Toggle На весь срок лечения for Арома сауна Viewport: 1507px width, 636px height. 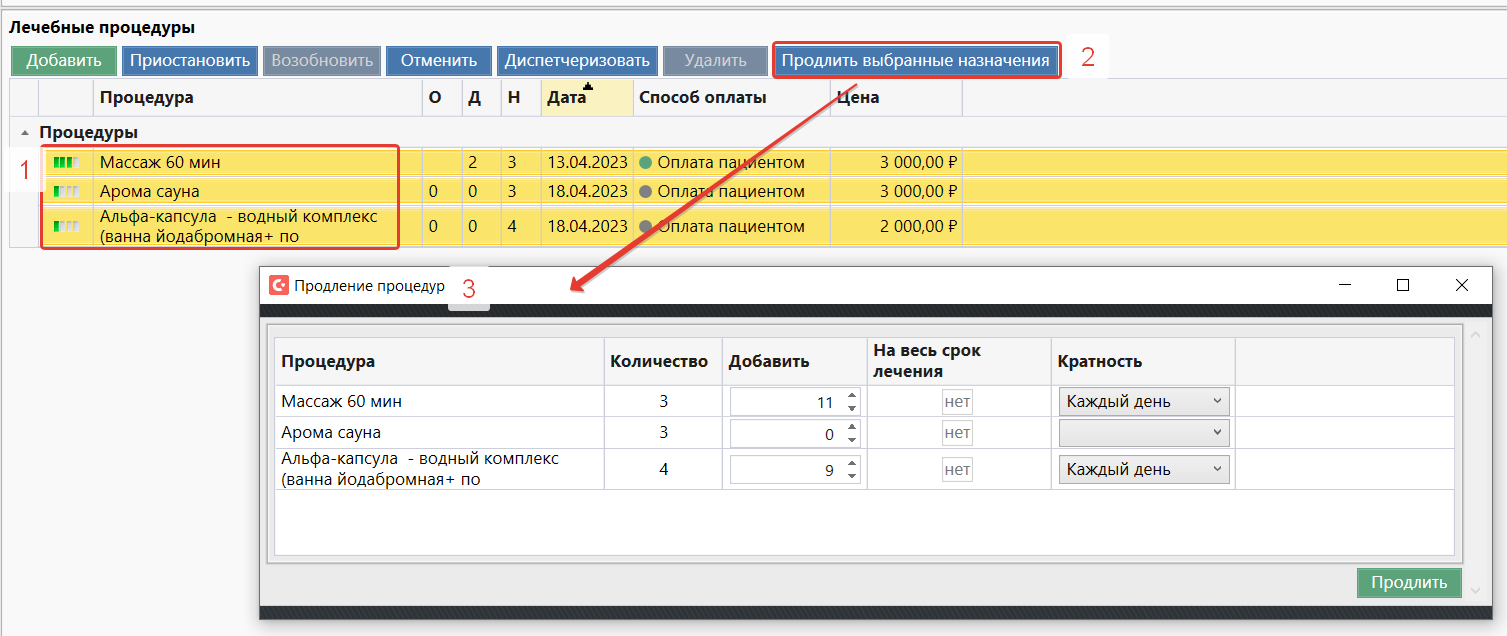click(957, 433)
